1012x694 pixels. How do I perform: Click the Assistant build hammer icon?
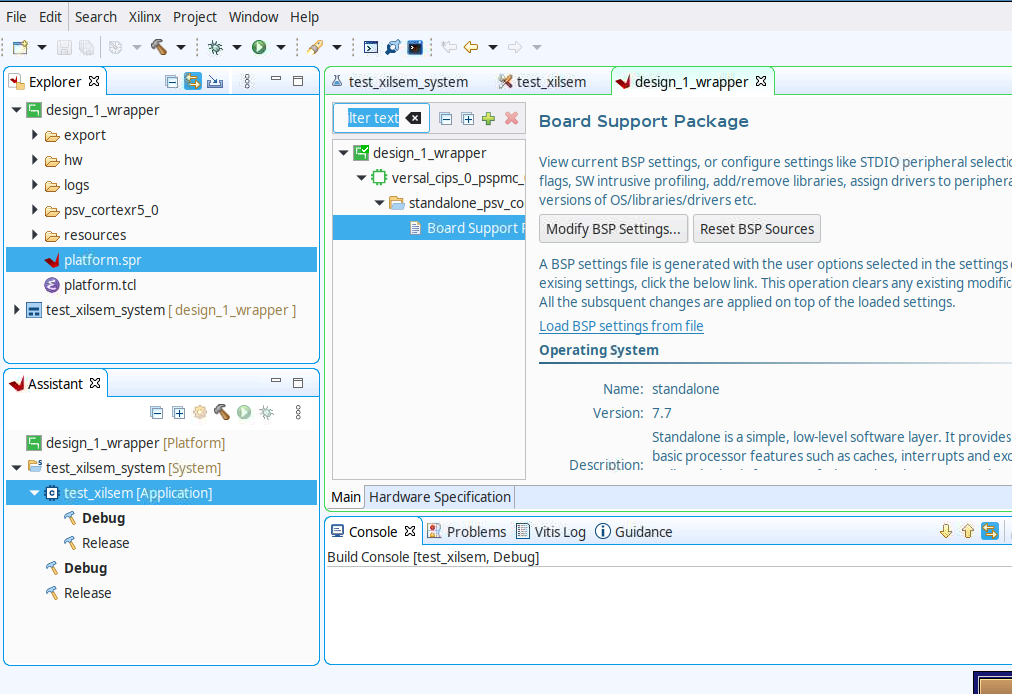coord(221,413)
